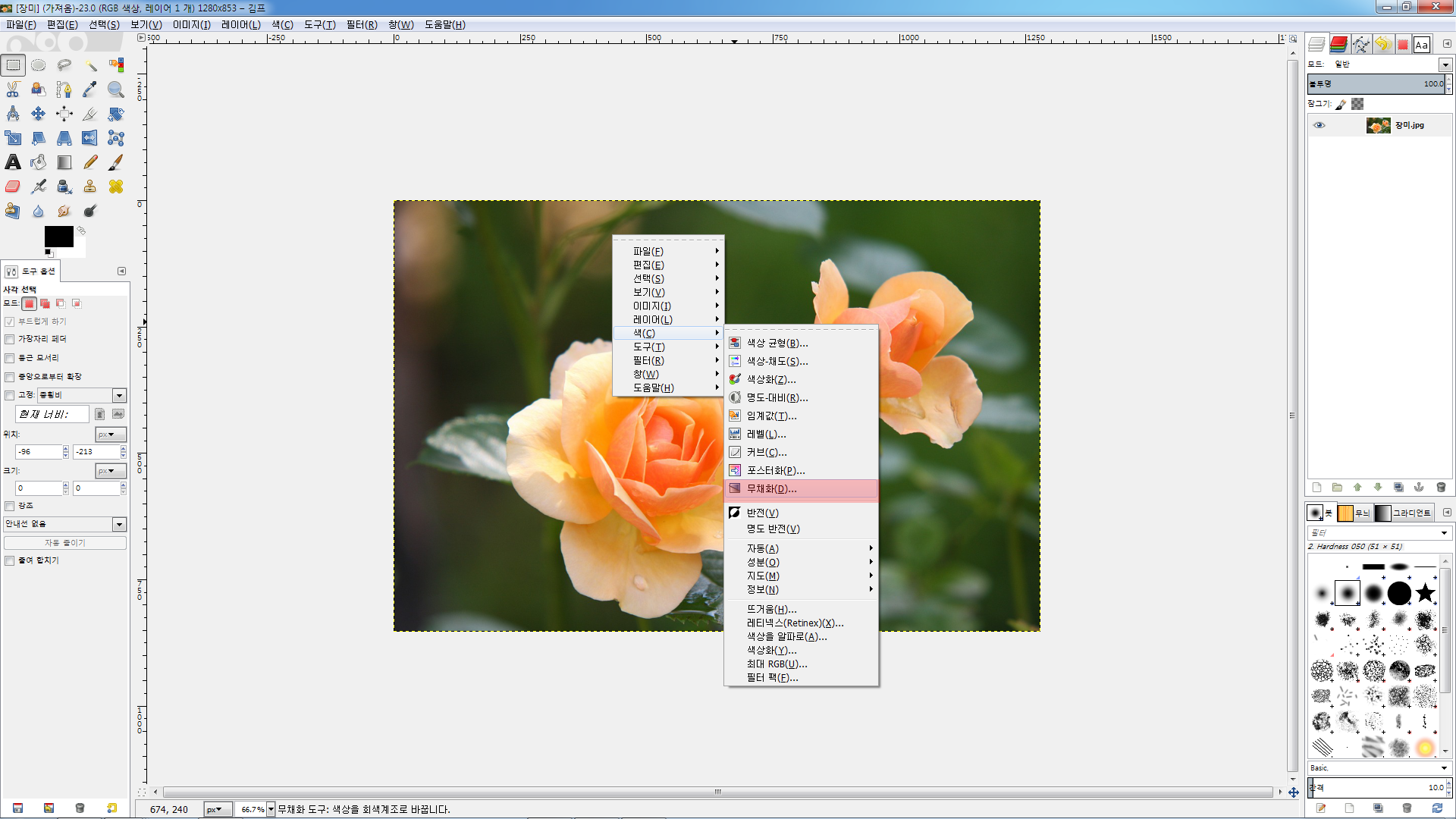
Task: Open 커브(C) curves entry
Action: coord(802,453)
